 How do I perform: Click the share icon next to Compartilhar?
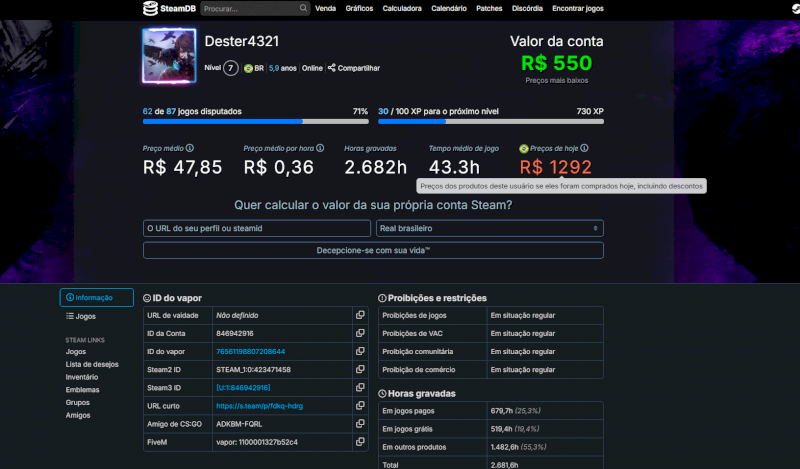click(332, 68)
